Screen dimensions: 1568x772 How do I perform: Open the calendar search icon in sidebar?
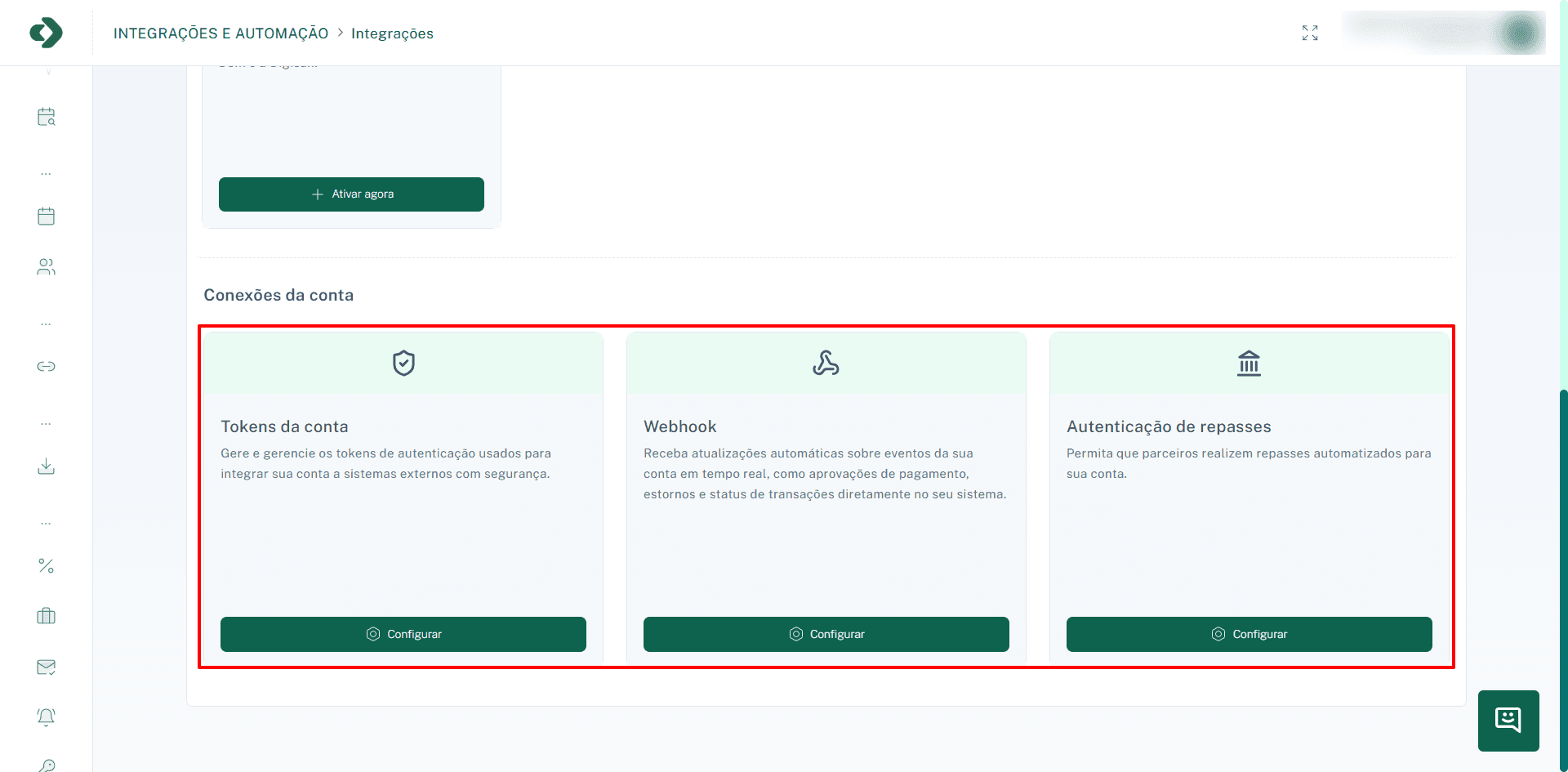pos(46,116)
